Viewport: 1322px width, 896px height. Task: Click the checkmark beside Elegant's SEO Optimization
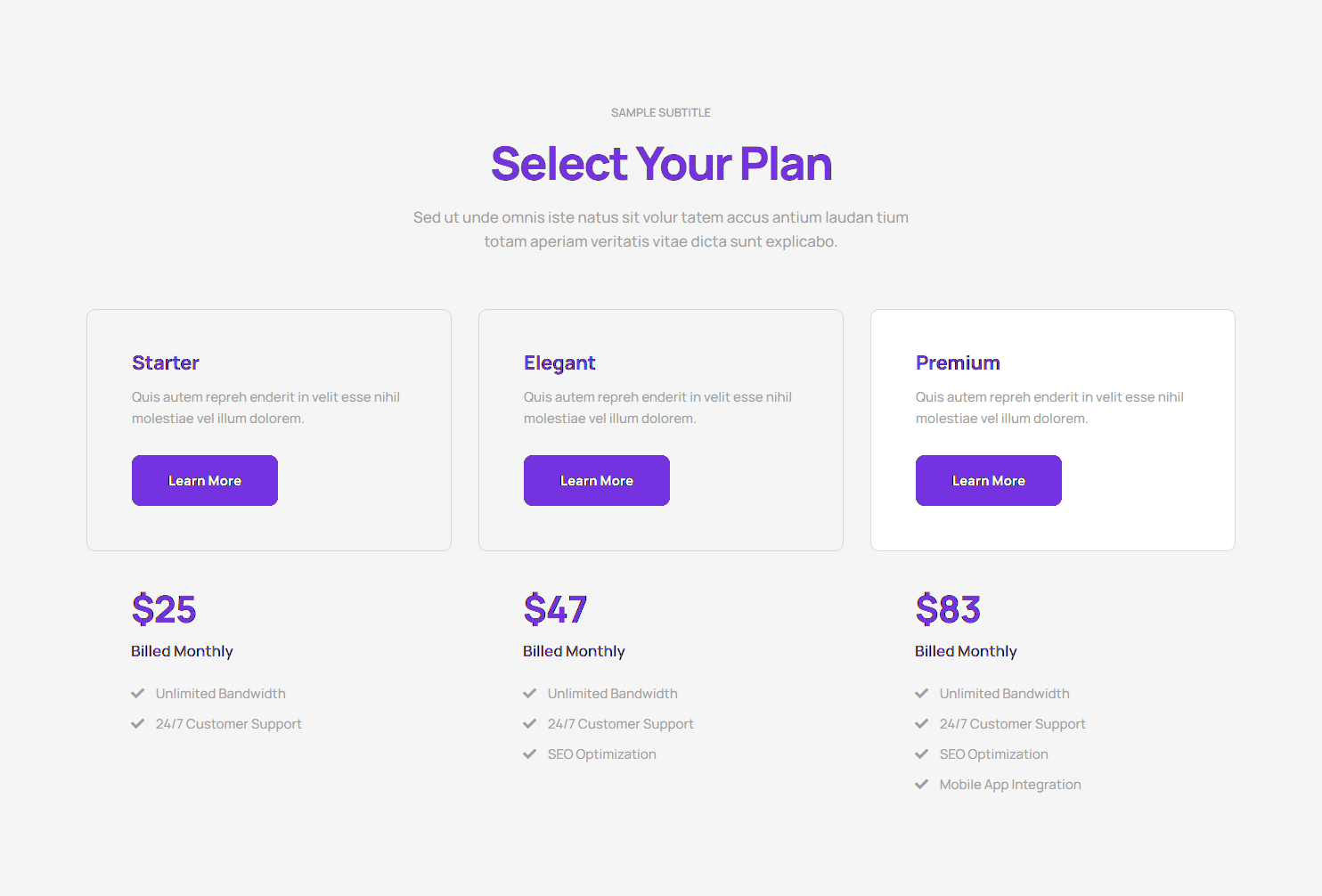tap(530, 754)
